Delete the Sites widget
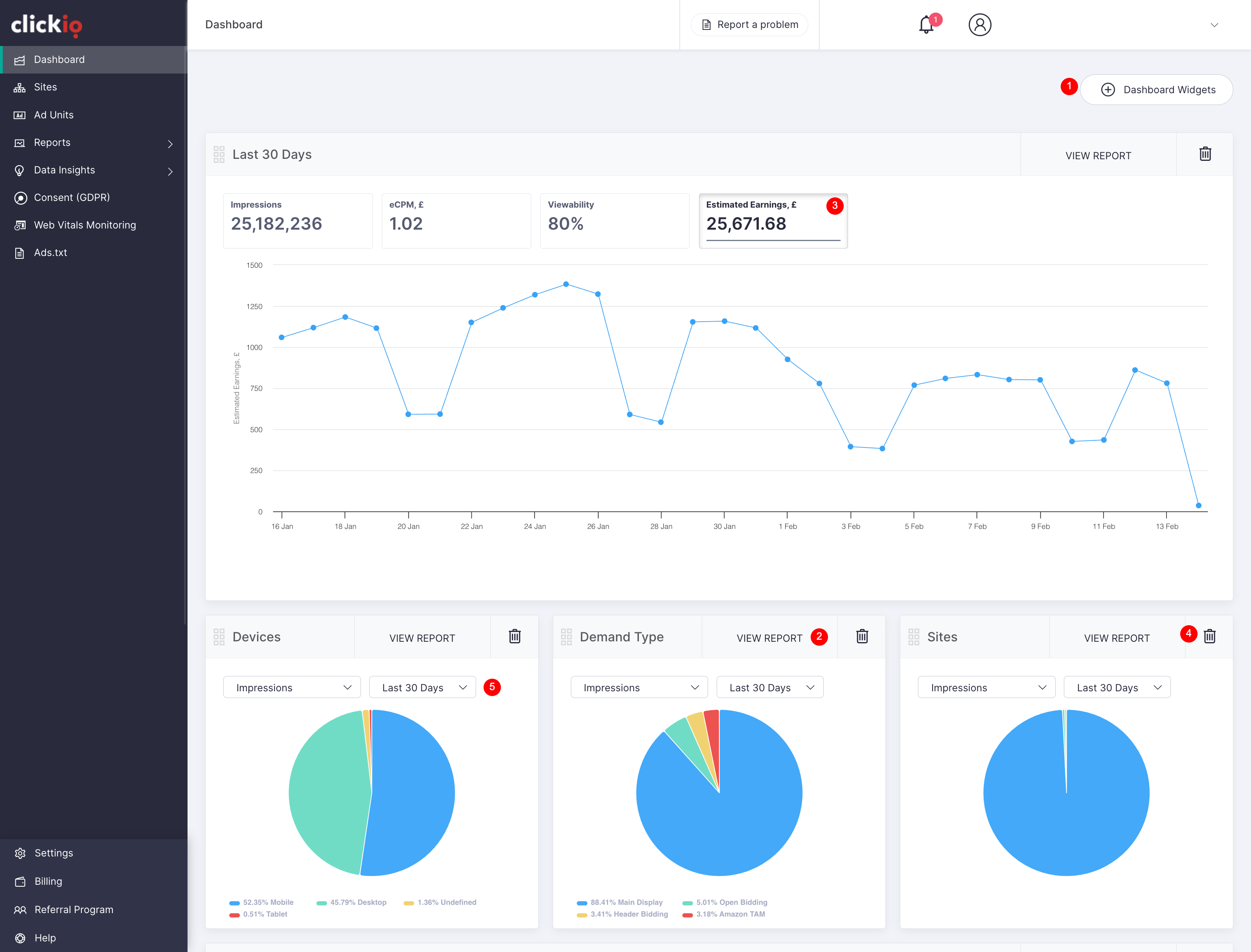The width and height of the screenshot is (1251, 952). coord(1210,636)
